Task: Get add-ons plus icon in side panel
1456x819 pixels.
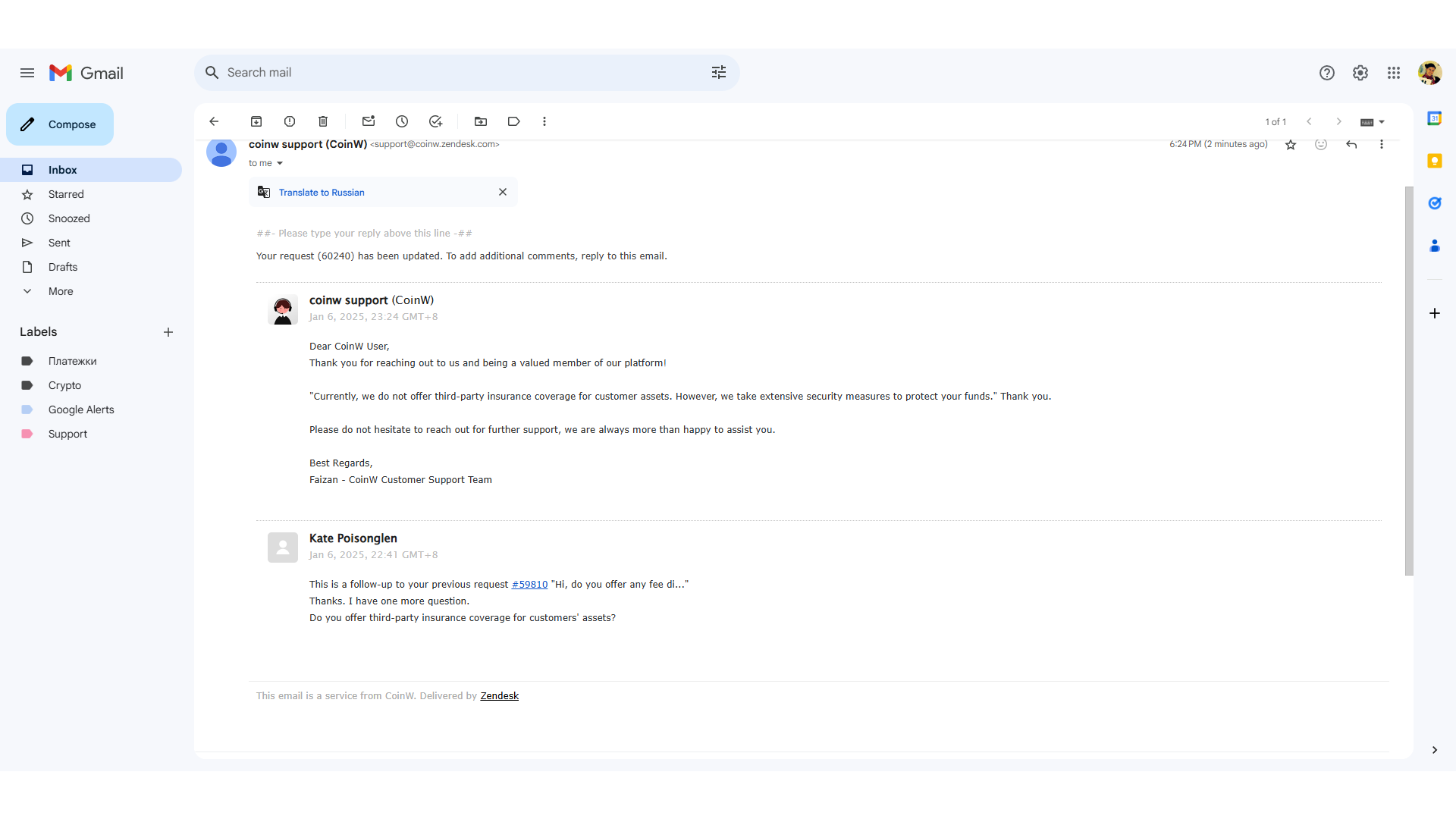Action: coord(1435,313)
